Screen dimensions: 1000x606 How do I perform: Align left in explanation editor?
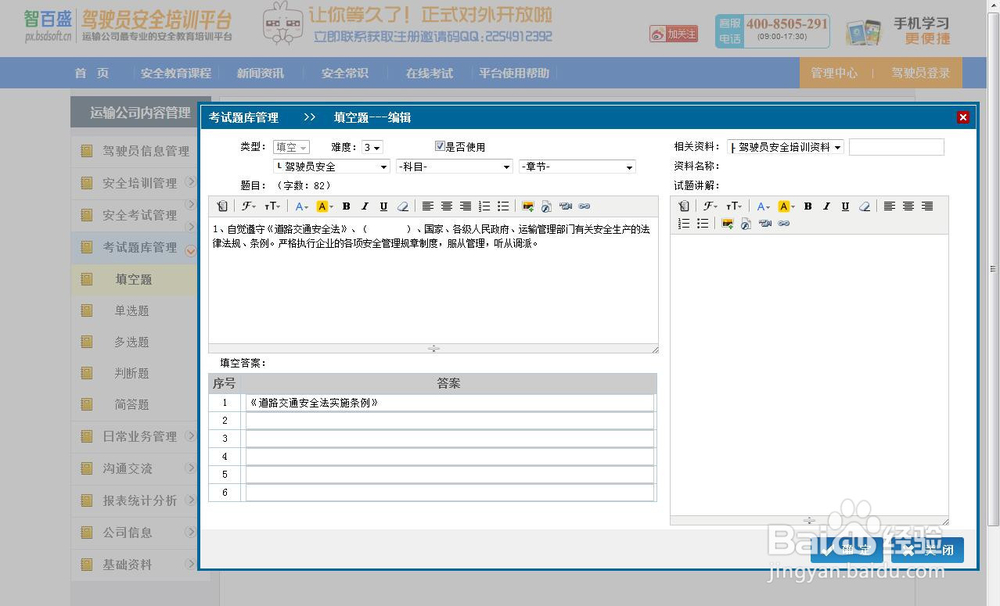[x=889, y=206]
